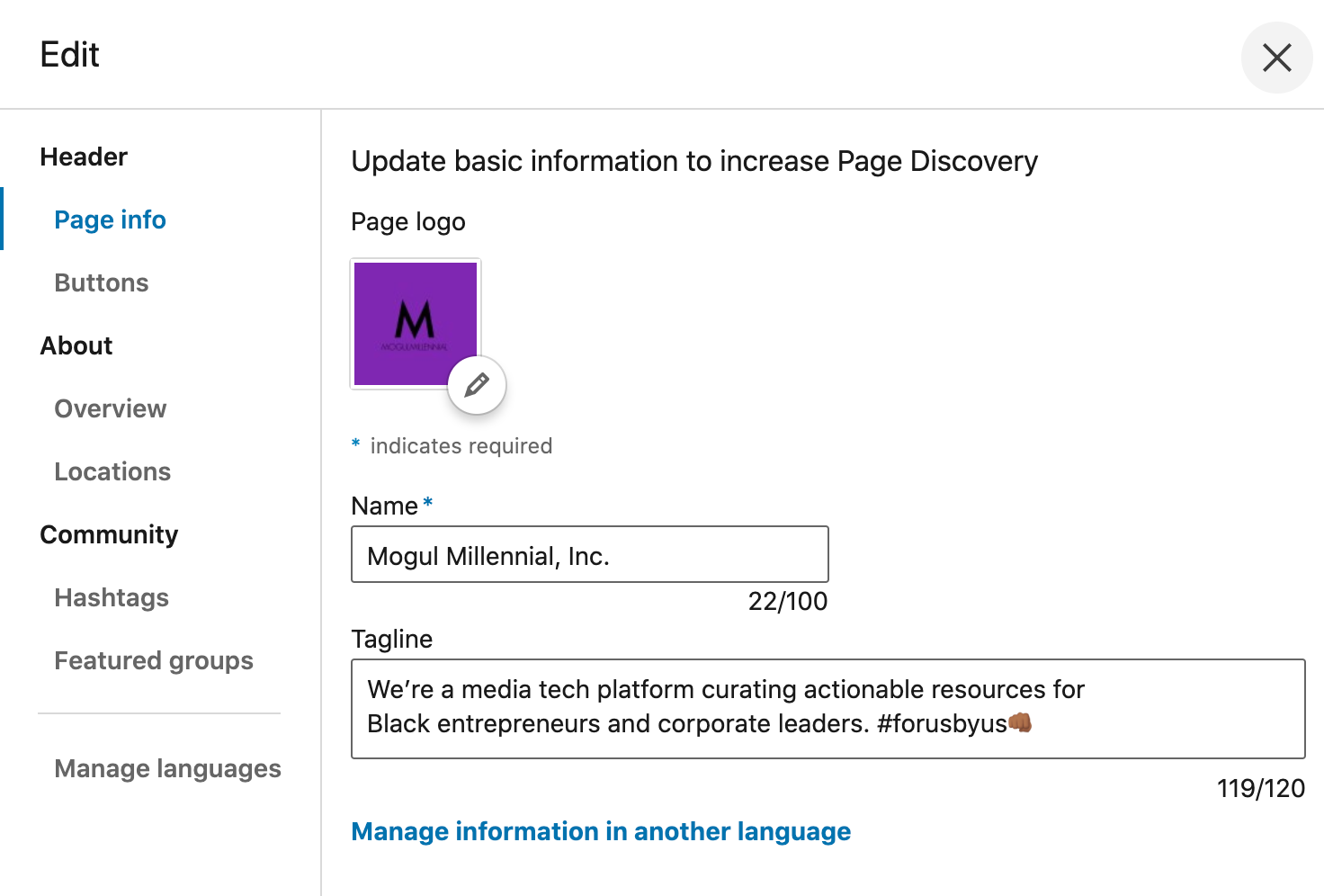The image size is (1324, 896).
Task: Click the Tagline field label
Action: pyautogui.click(x=392, y=639)
